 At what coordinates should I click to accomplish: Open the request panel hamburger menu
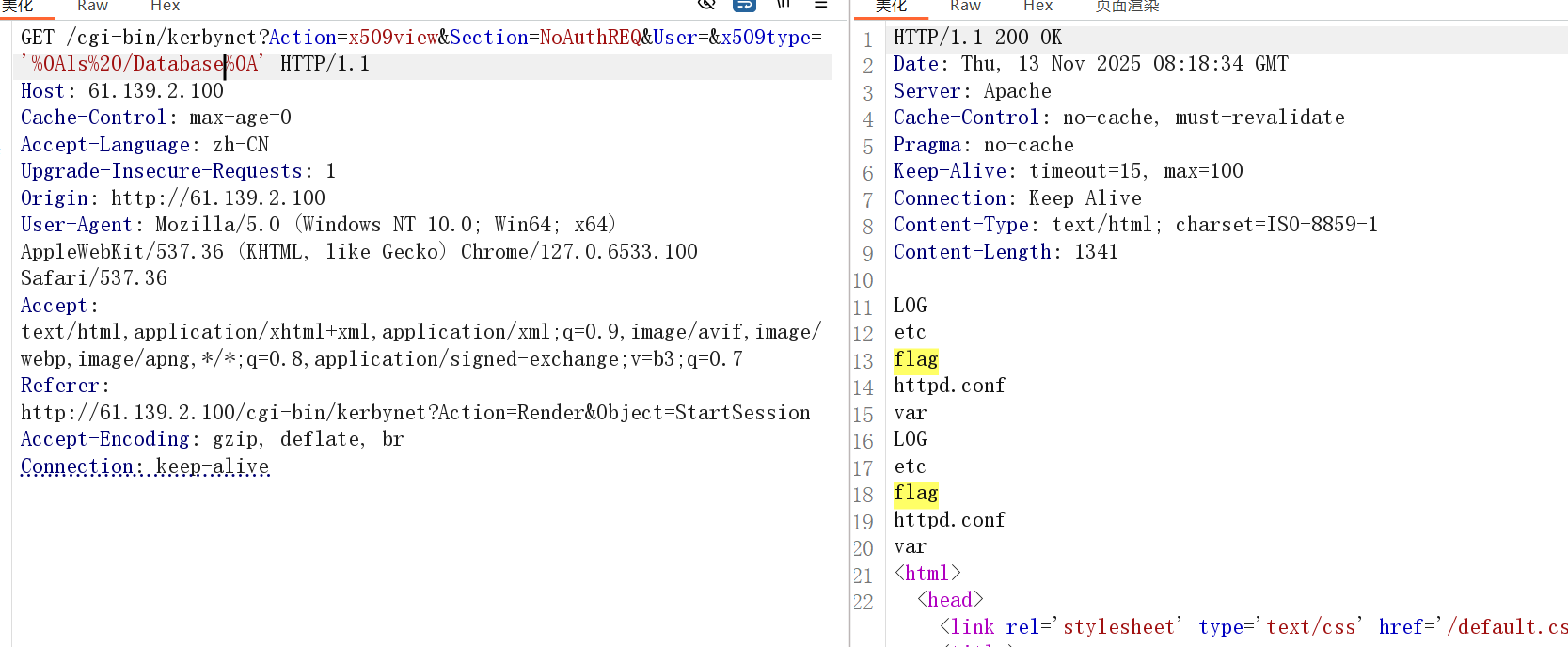pos(820,5)
